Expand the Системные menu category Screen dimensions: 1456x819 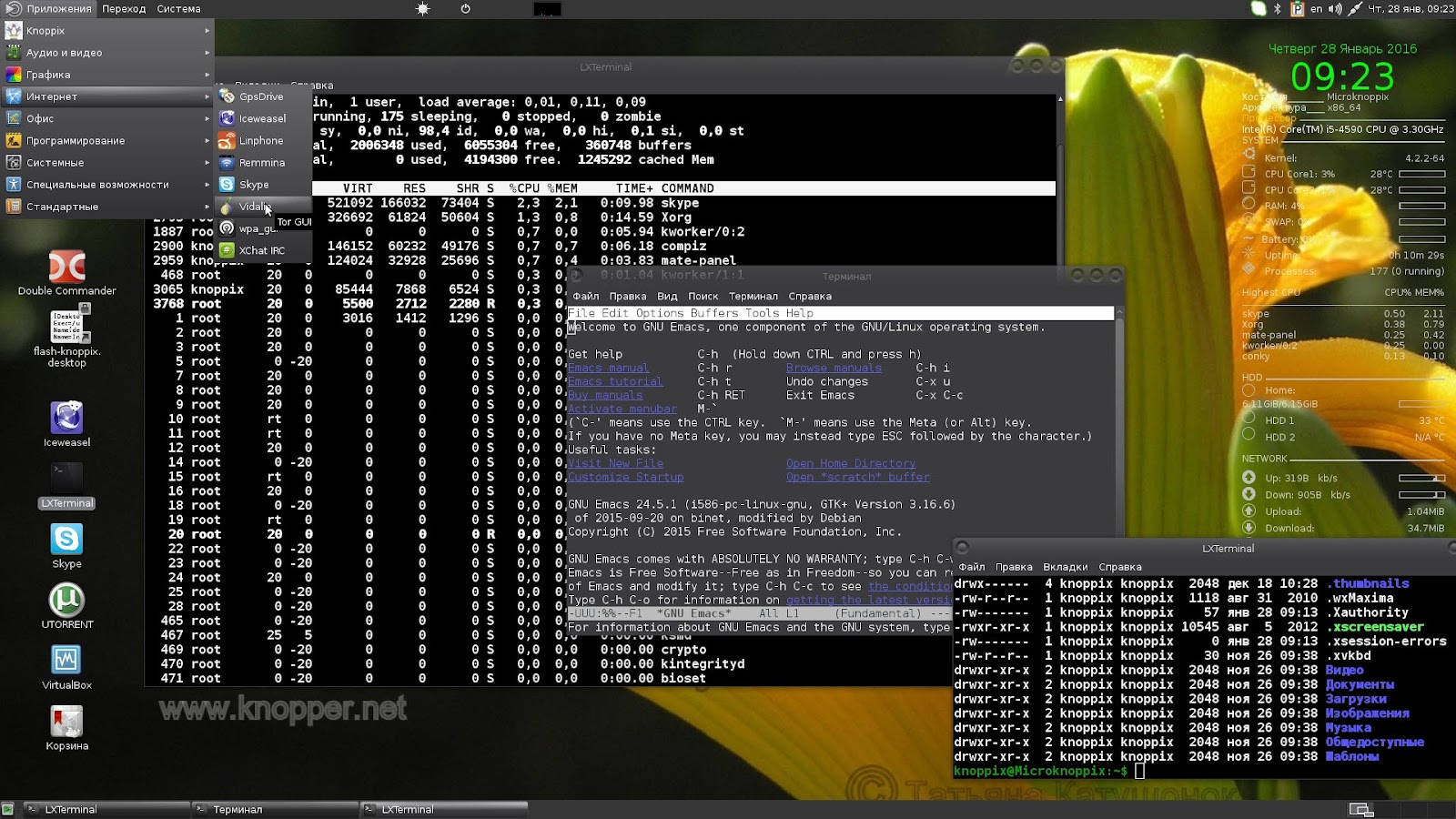(x=107, y=162)
